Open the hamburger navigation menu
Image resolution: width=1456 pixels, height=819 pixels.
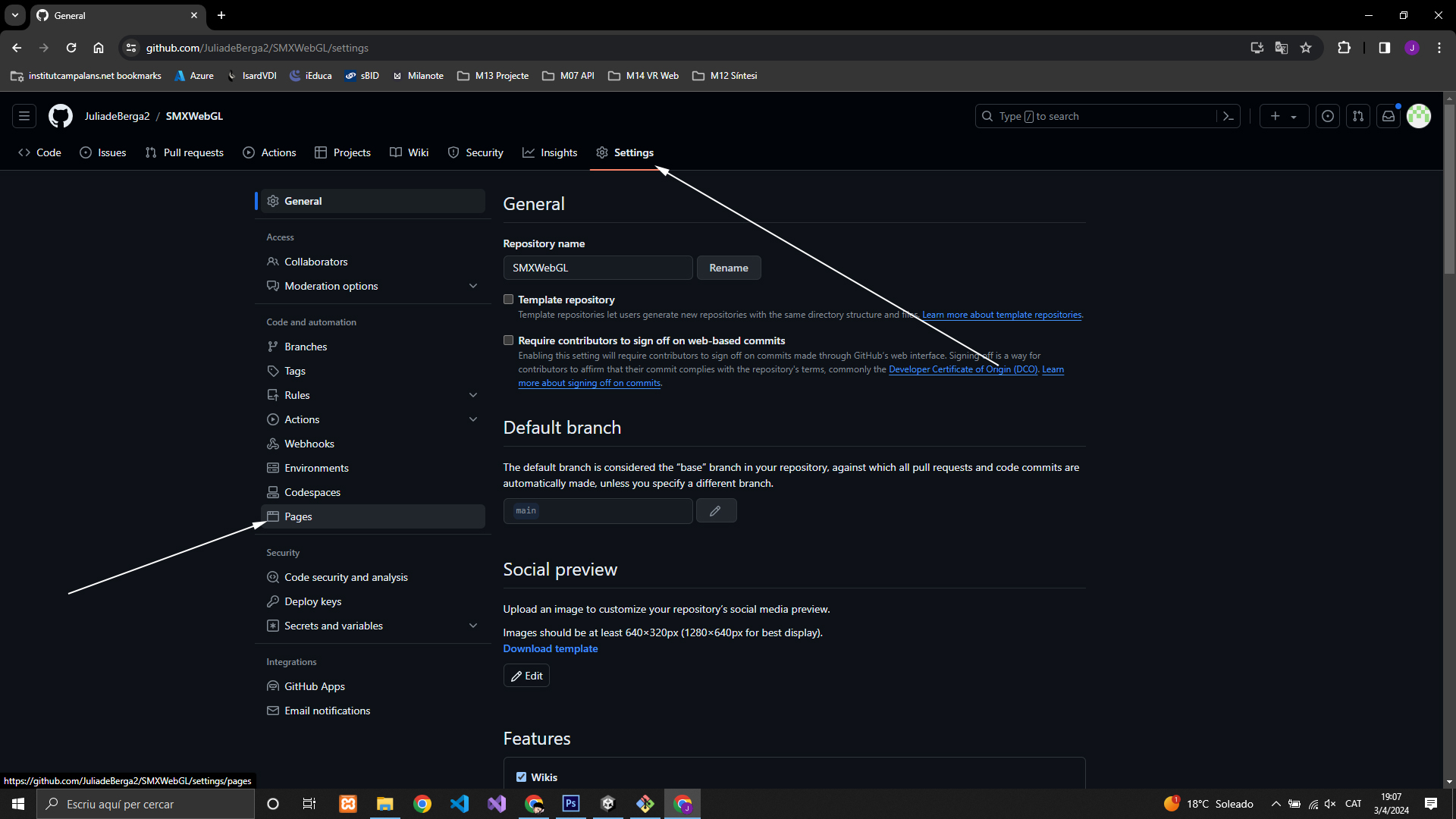[x=24, y=116]
